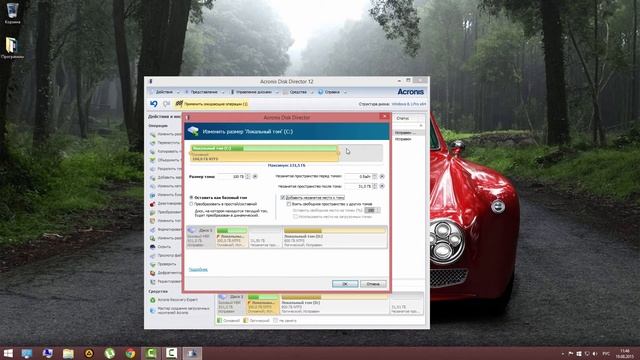Click the 'Максимум: 131,5 ГБ' text
640x360 pixels.
click(x=286, y=165)
